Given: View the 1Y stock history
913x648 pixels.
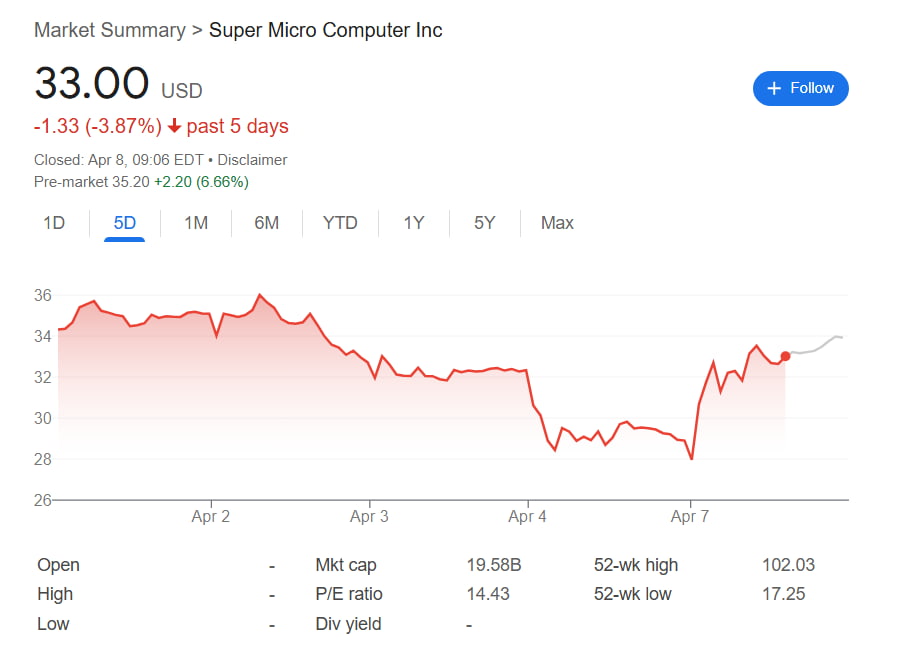Looking at the screenshot, I should pyautogui.click(x=413, y=223).
